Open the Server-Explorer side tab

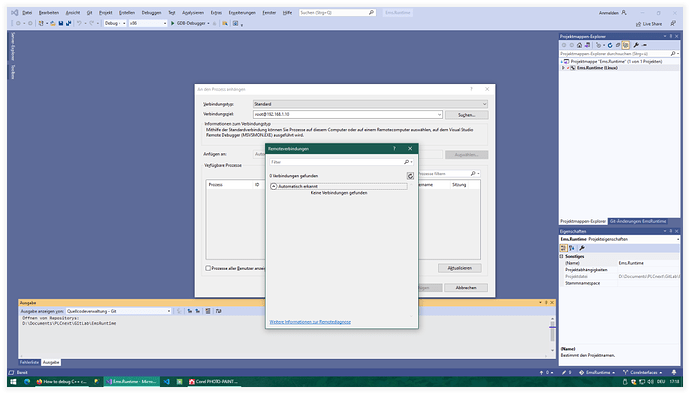pos(13,46)
